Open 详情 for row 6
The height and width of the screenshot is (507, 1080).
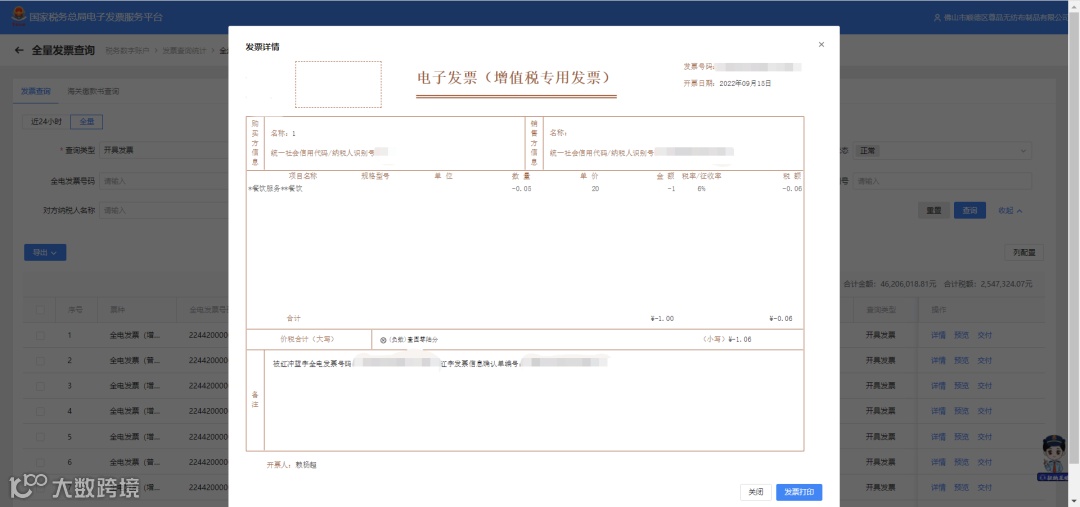point(938,462)
